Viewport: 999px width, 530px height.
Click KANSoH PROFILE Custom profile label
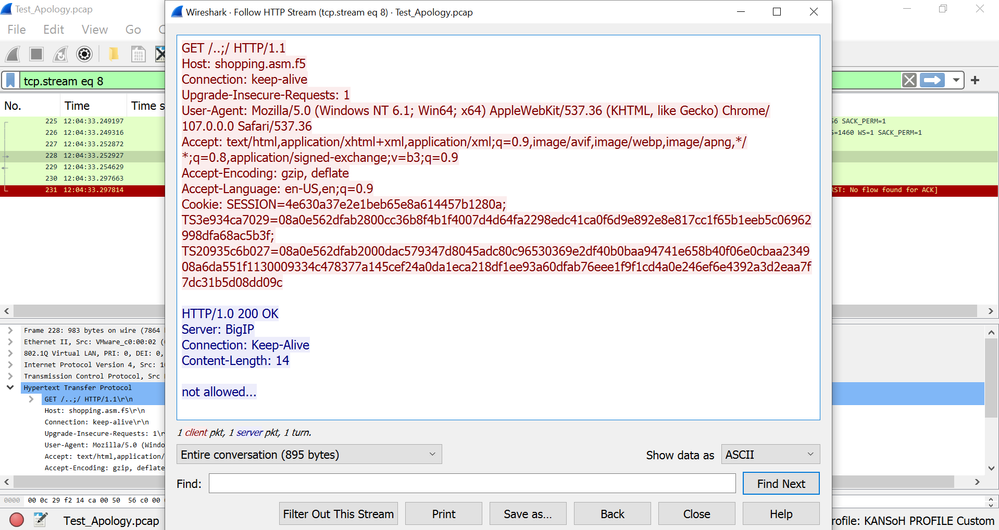915,520
